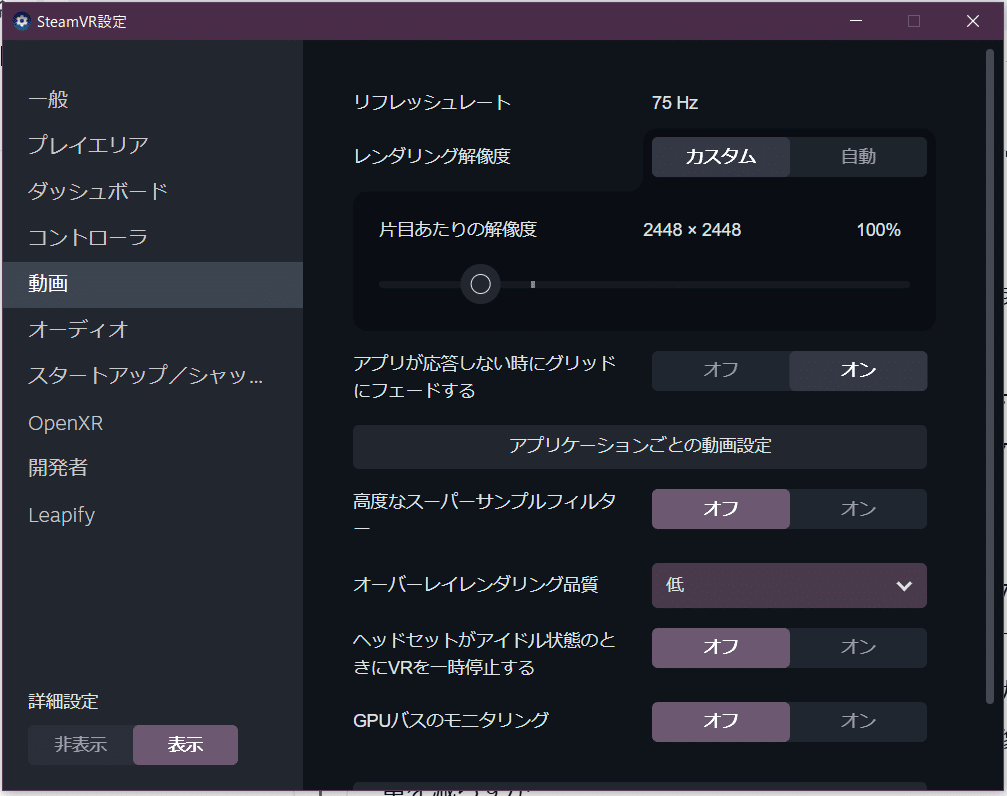Set 詳細設定 to 非表示
This screenshot has width=1007, height=796.
[x=80, y=745]
